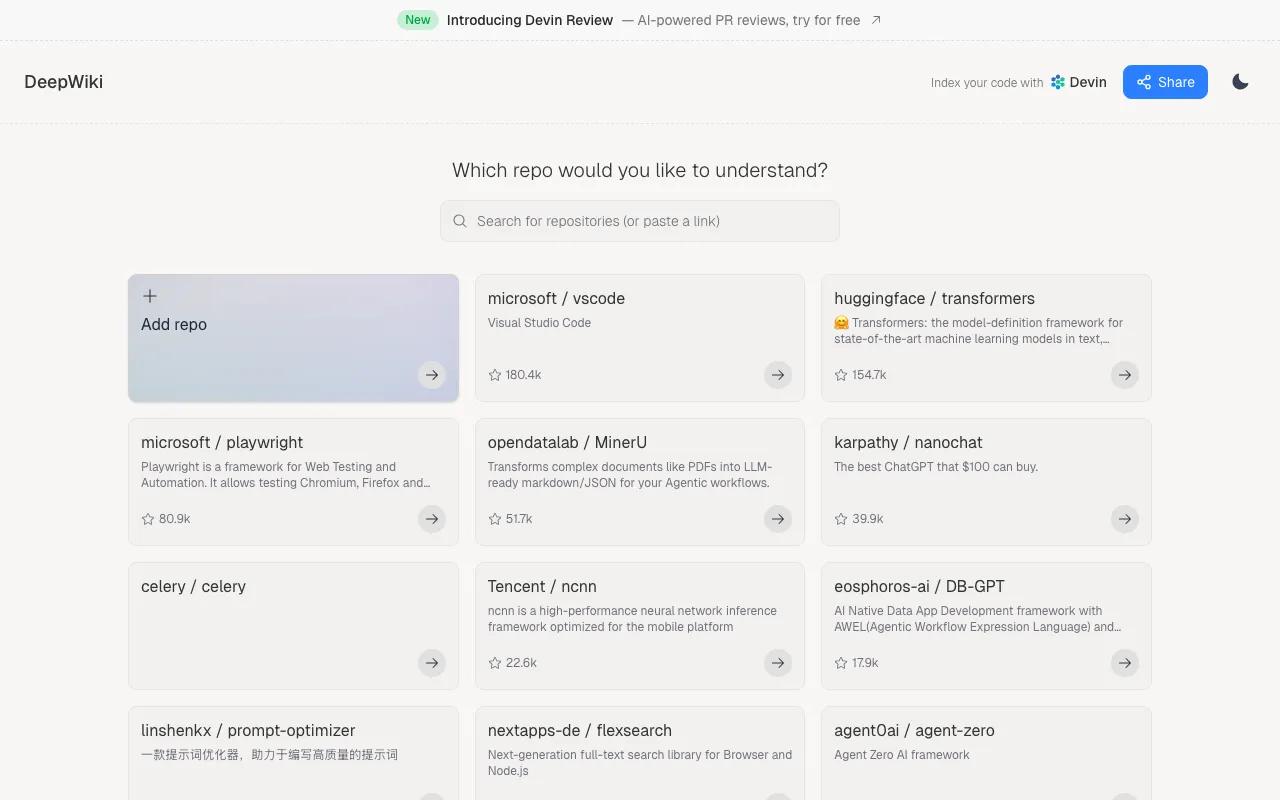Open the celery / celery arrow button

[x=432, y=663]
